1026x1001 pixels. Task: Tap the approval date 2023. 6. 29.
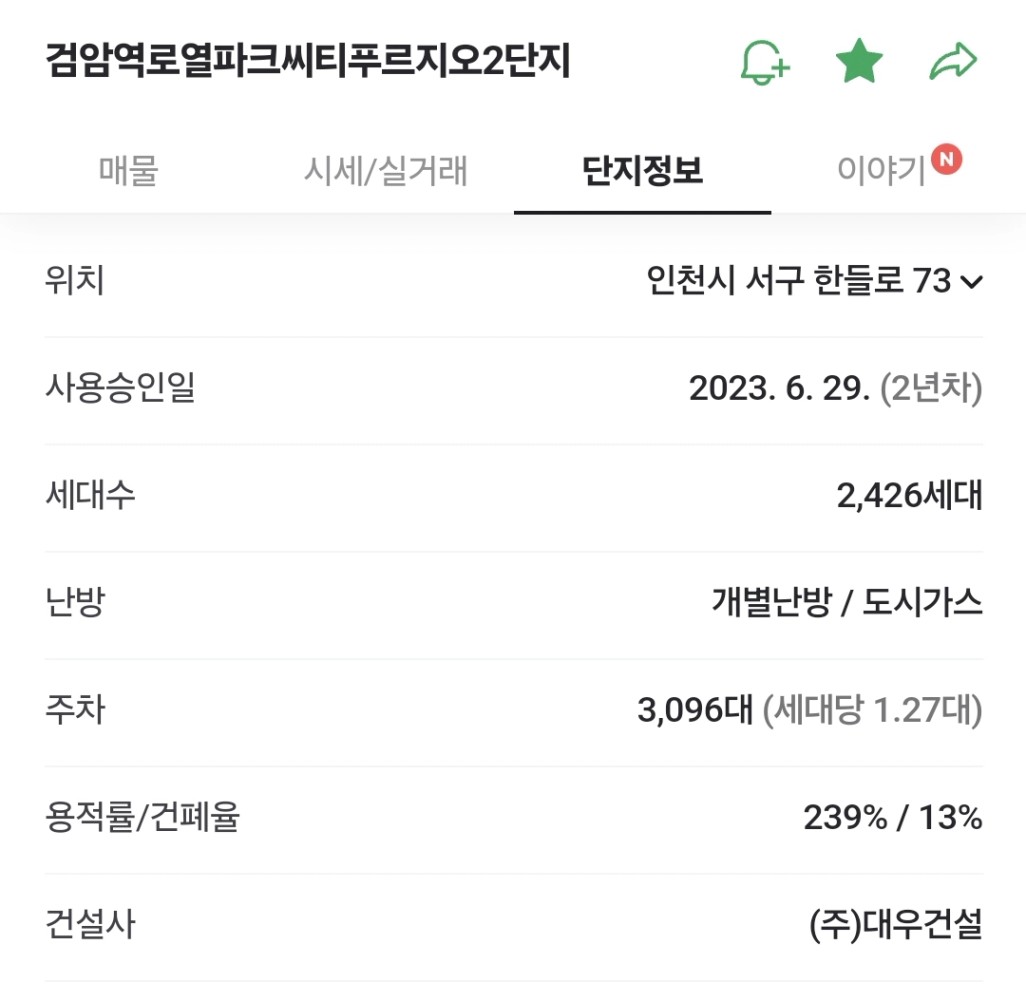[x=779, y=389]
